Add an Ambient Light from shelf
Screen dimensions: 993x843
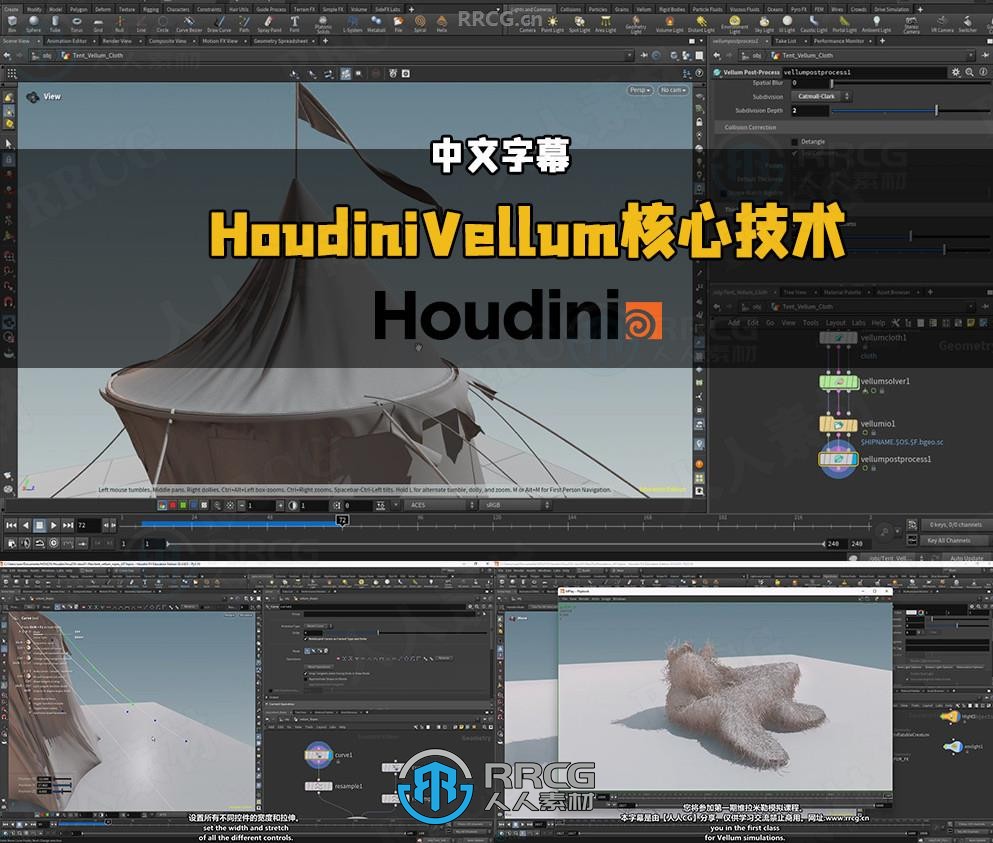point(876,24)
